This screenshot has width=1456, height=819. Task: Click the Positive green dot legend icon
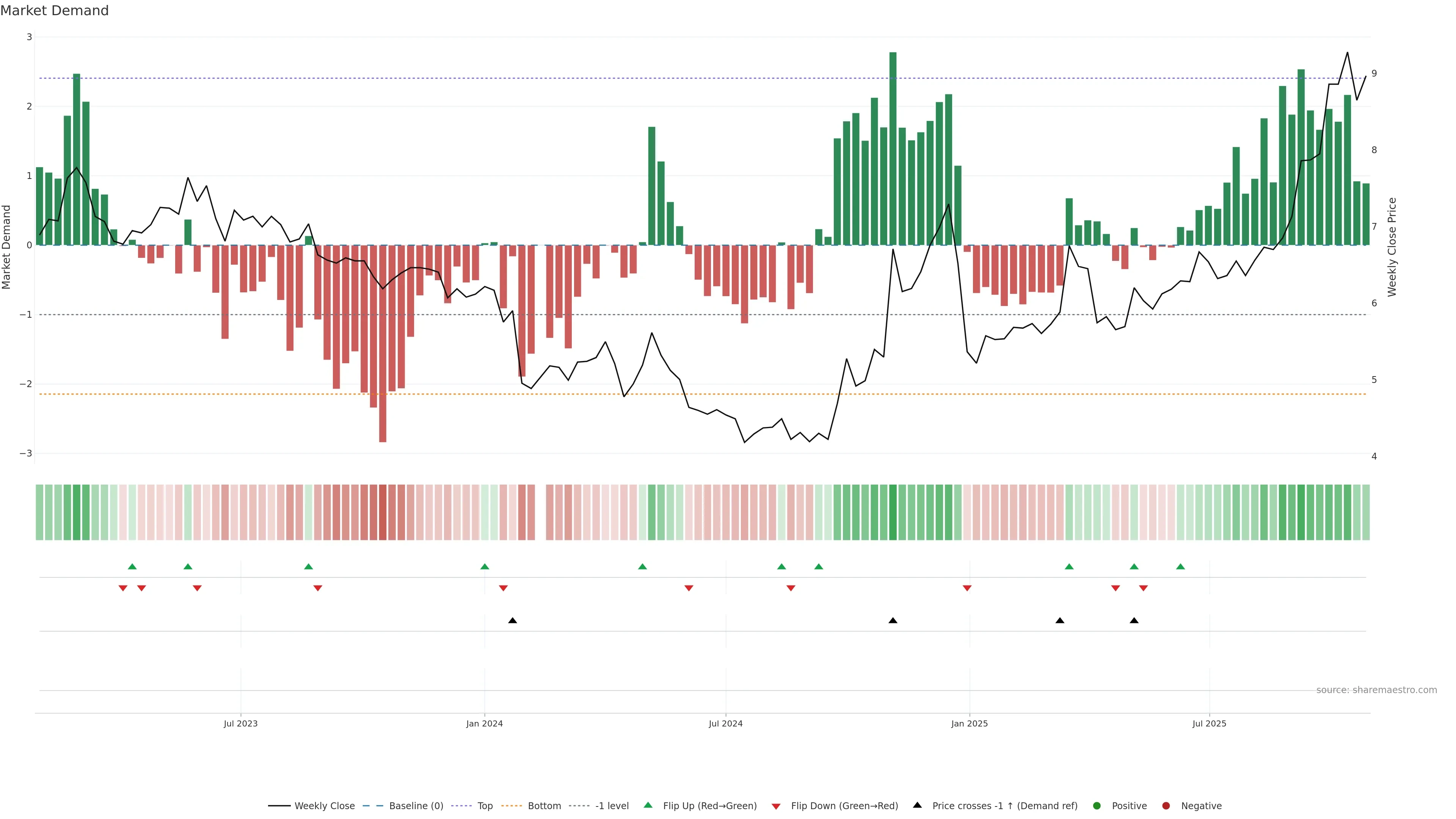[1097, 805]
